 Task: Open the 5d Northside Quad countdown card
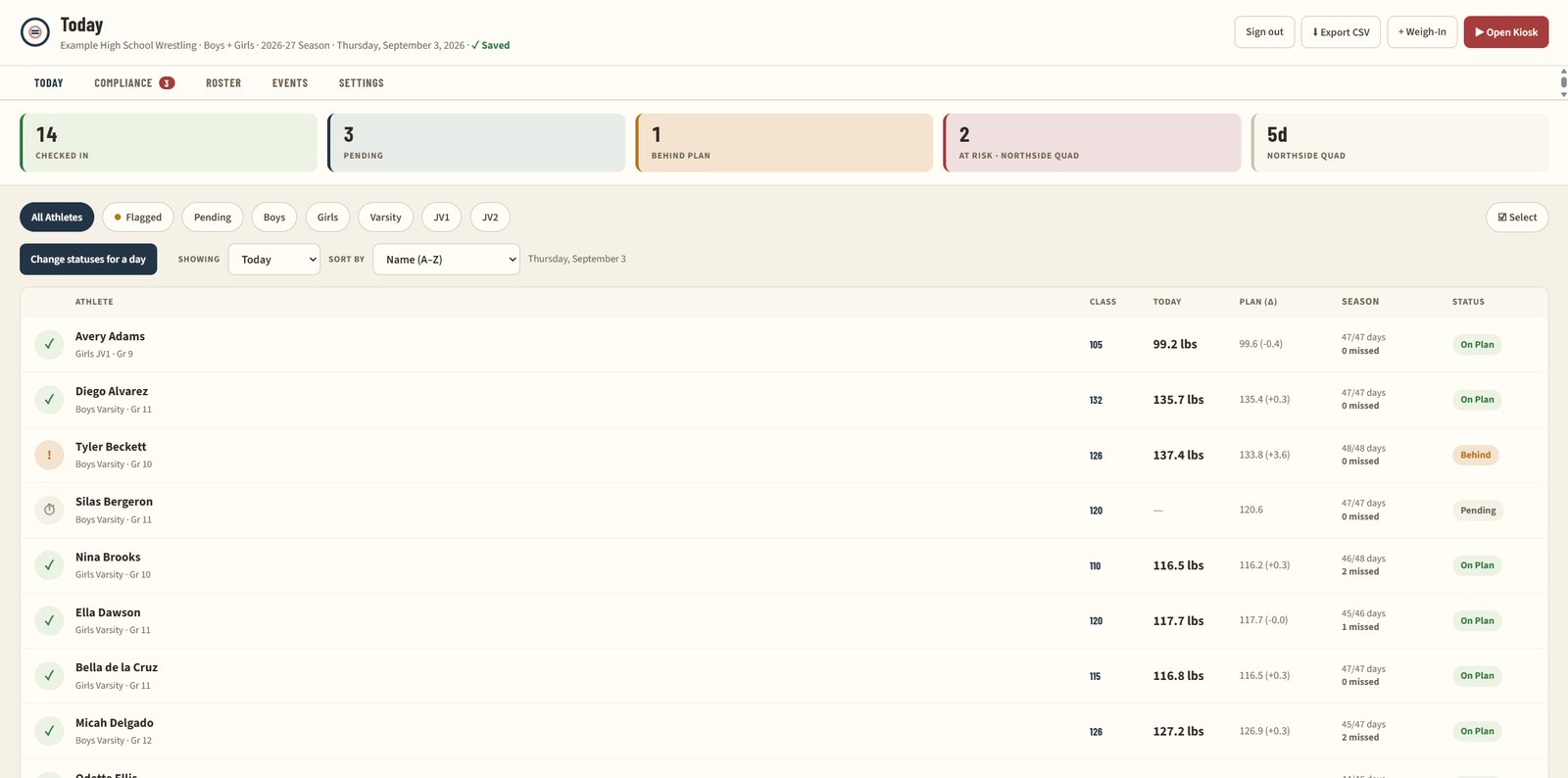point(1399,143)
